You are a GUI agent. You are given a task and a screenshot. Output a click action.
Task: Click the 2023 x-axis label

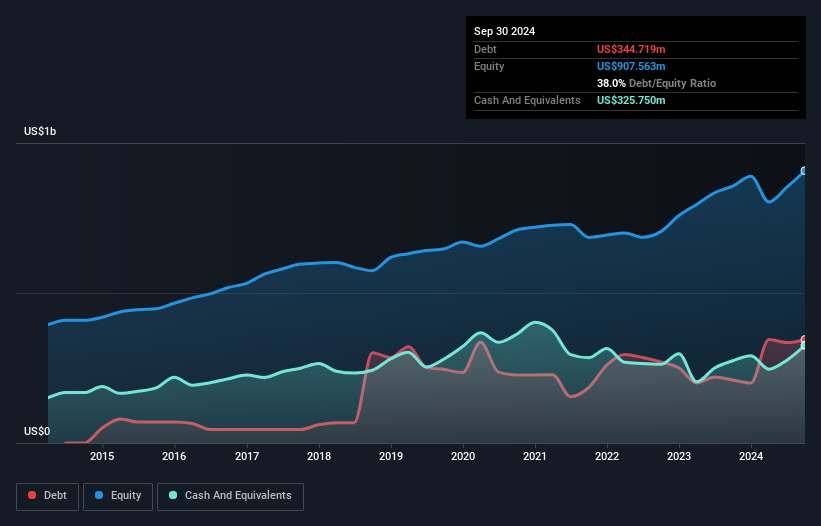coord(679,456)
